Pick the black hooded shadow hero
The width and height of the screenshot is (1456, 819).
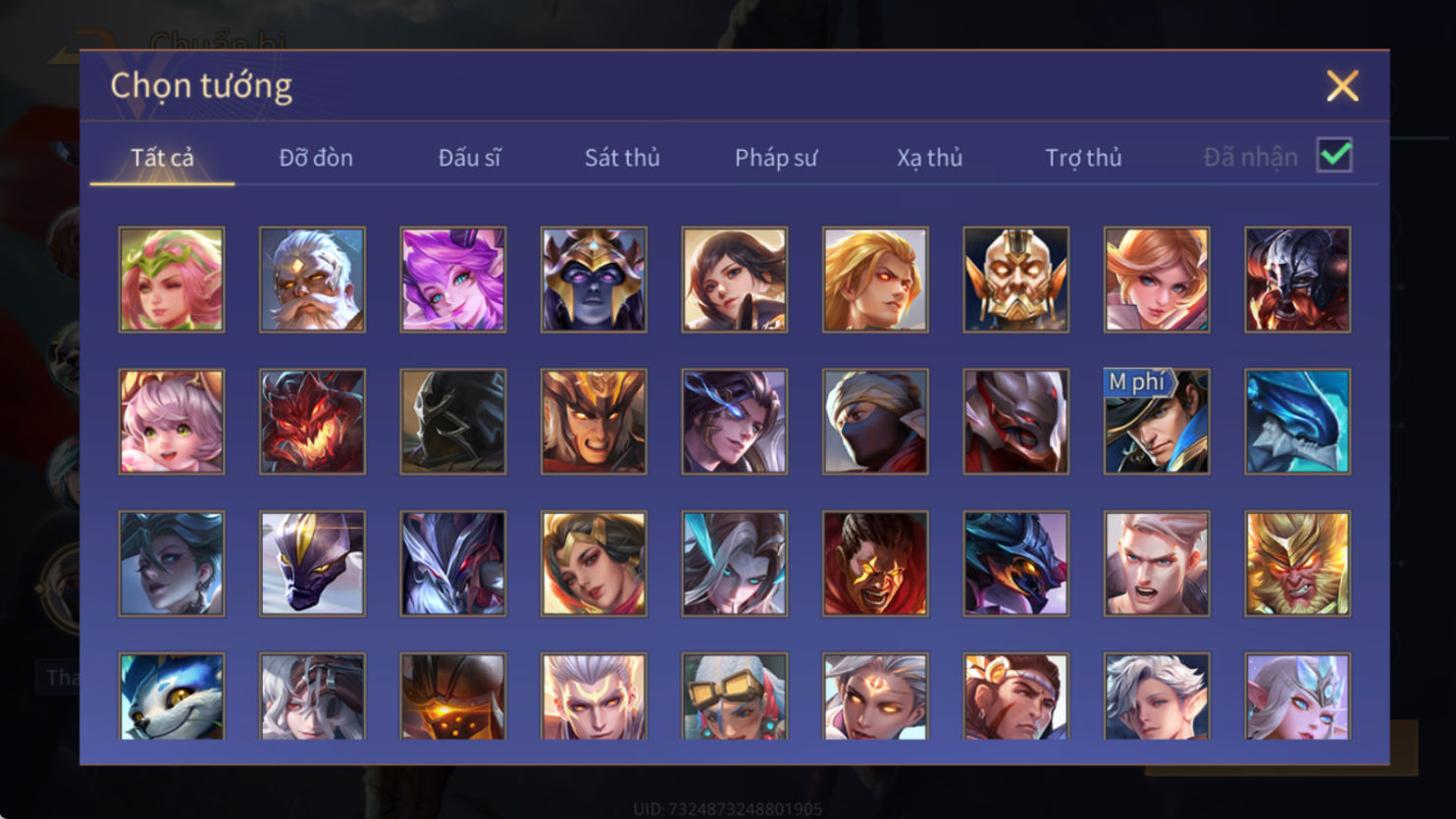click(453, 422)
